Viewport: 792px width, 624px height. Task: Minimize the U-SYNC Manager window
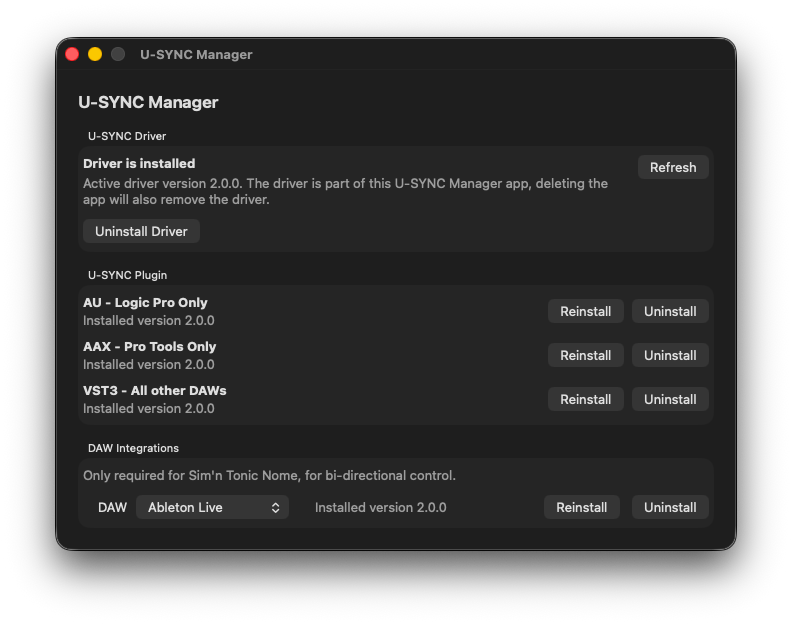point(95,54)
